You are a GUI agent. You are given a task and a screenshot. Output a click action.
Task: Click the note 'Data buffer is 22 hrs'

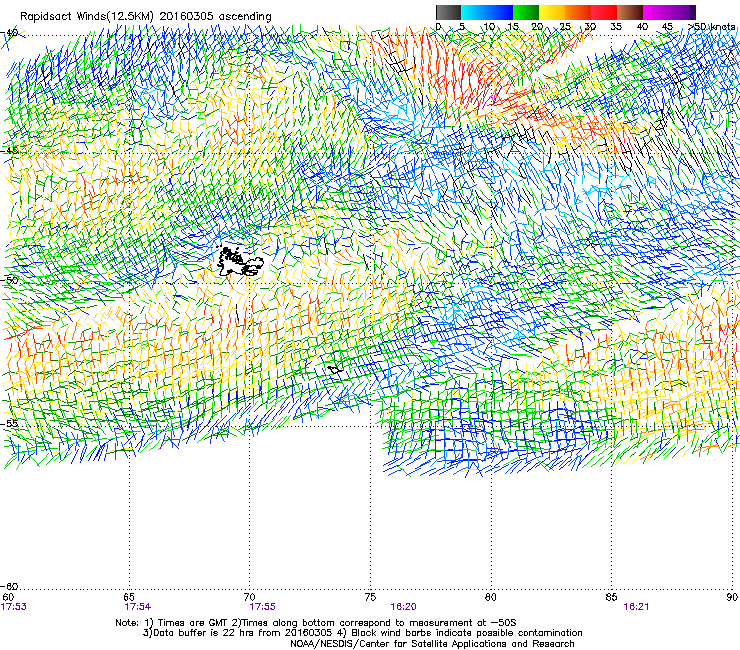coord(205,633)
